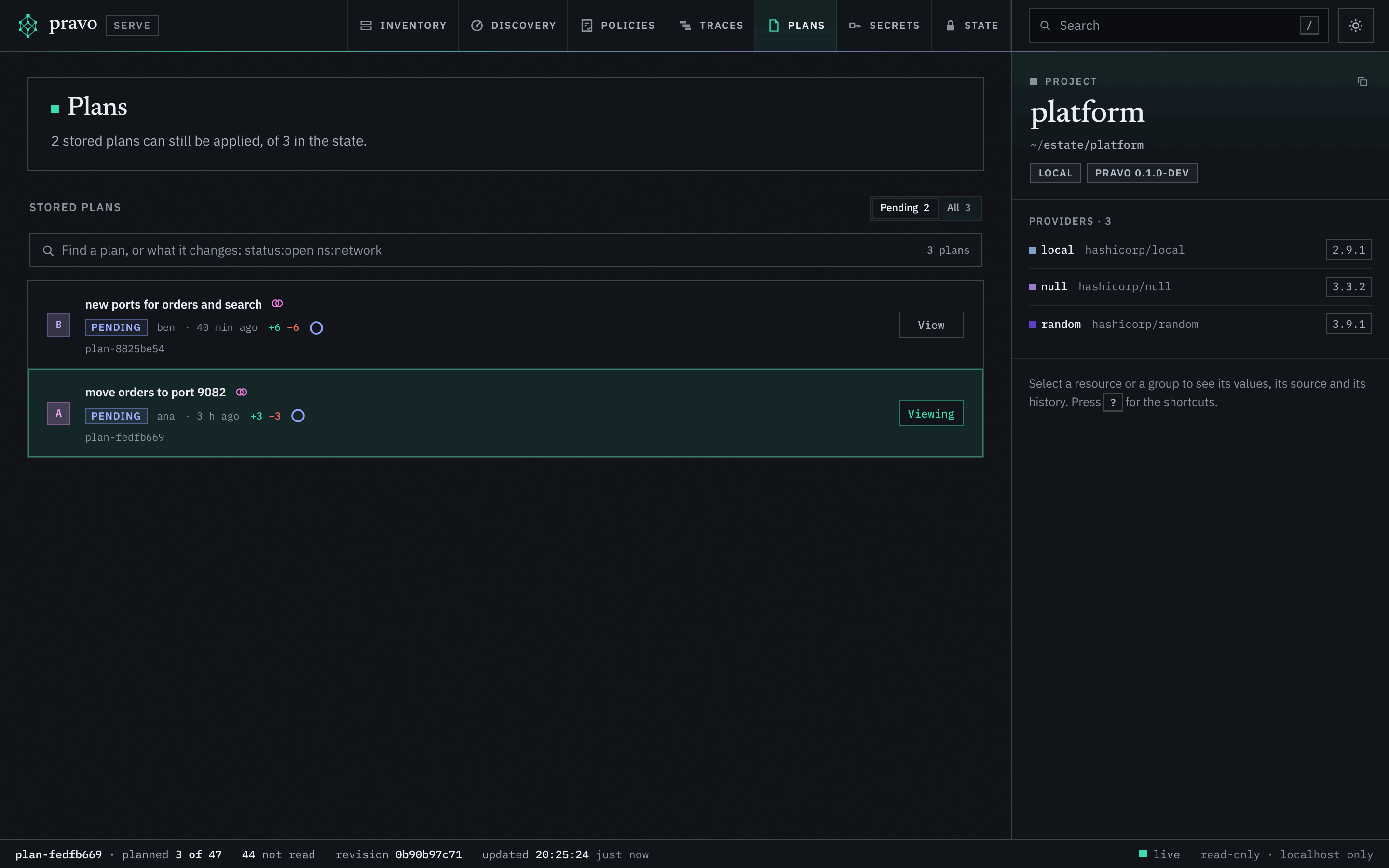Open the Secrets tab
Viewport: 1389px width, 868px height.
[x=884, y=26]
